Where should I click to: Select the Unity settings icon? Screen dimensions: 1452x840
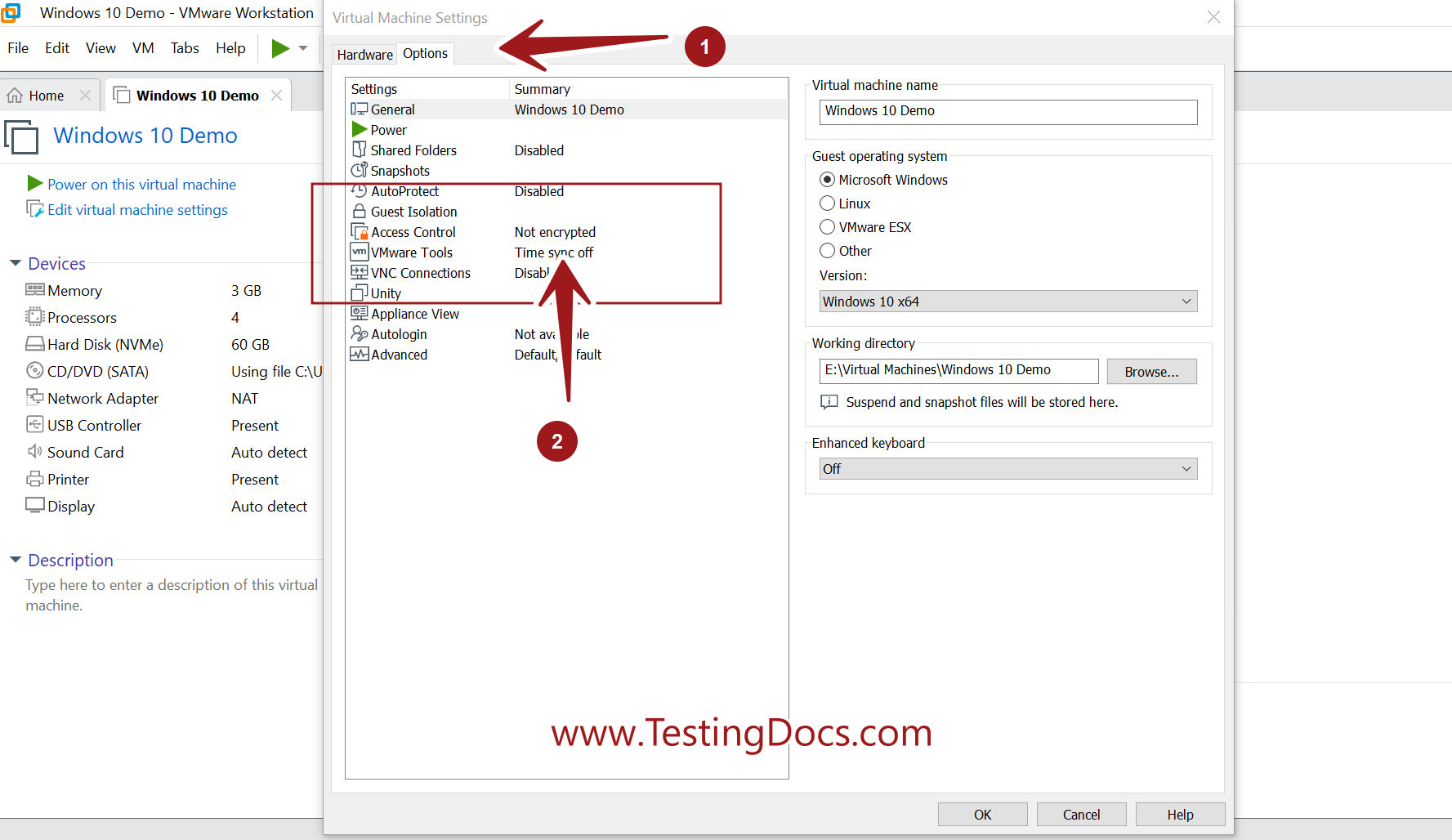coord(360,293)
